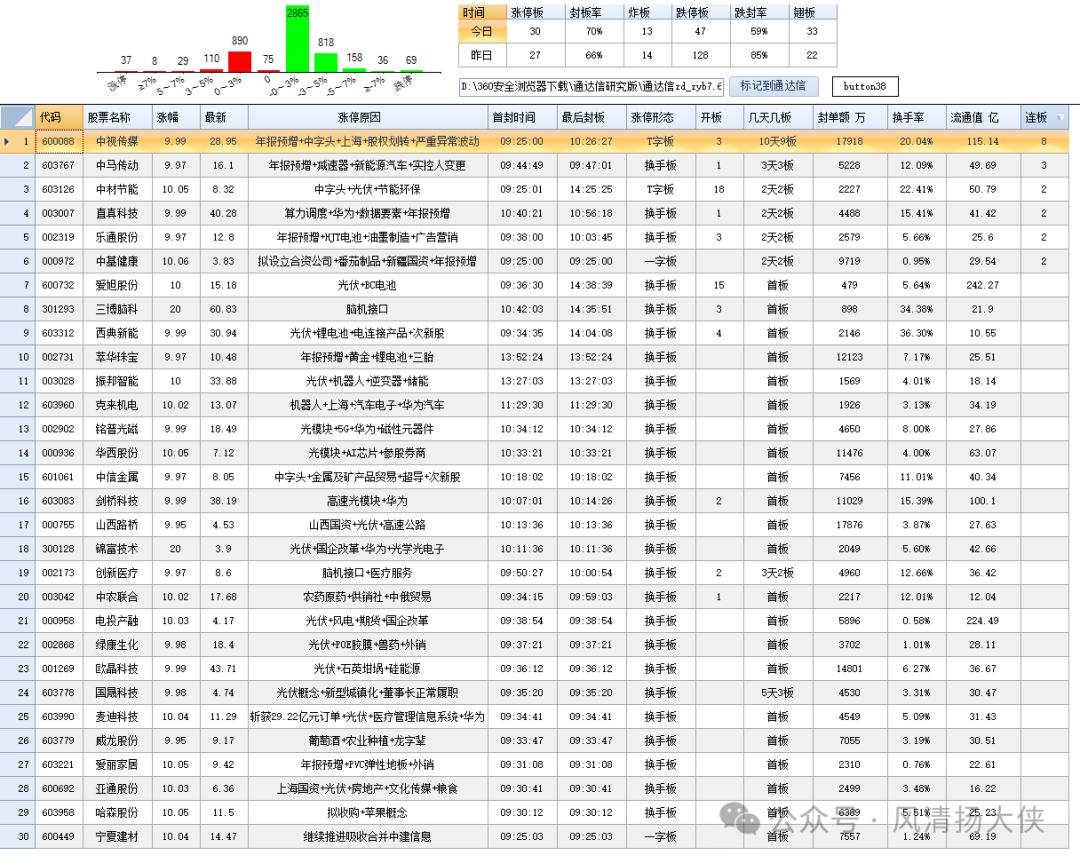
Task: Click the red 890 bar in the chart
Action: (x=240, y=61)
